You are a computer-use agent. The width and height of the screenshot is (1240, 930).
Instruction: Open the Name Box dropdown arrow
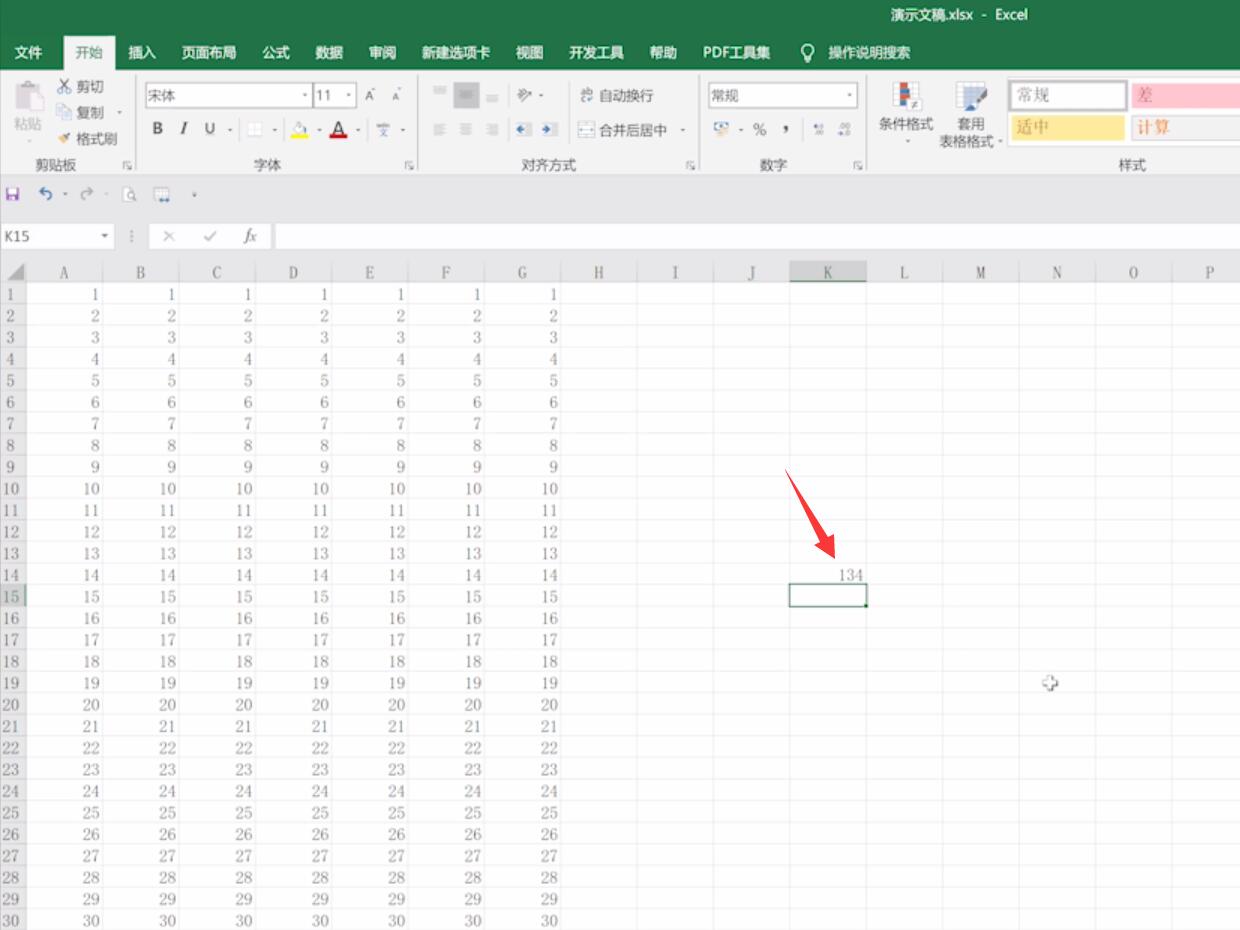tap(104, 236)
